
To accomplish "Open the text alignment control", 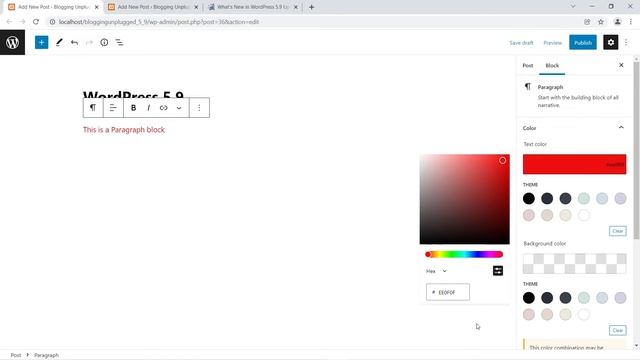I will 113,108.
